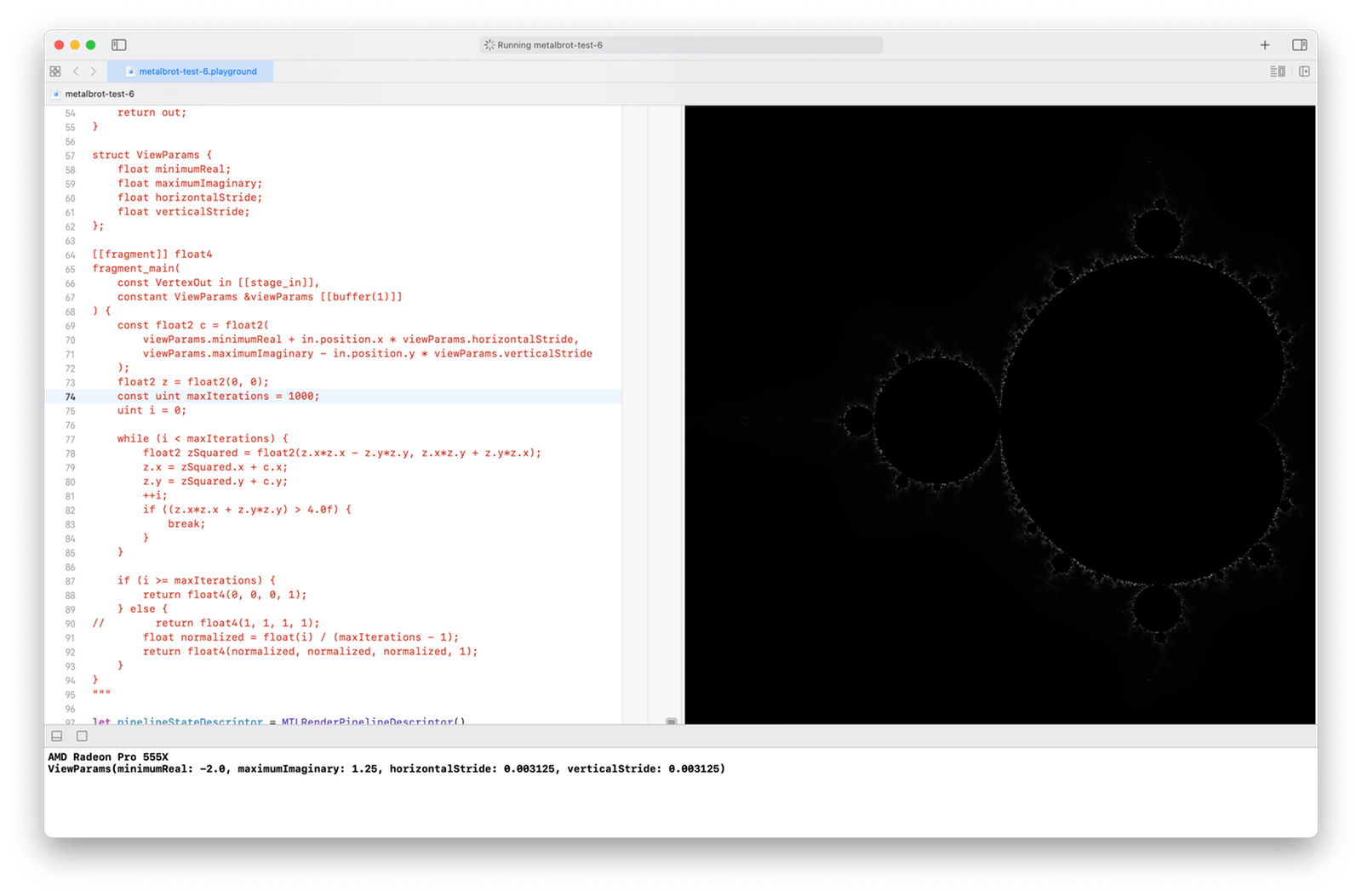
Task: Toggle the debug area visibility button
Action: coord(57,736)
